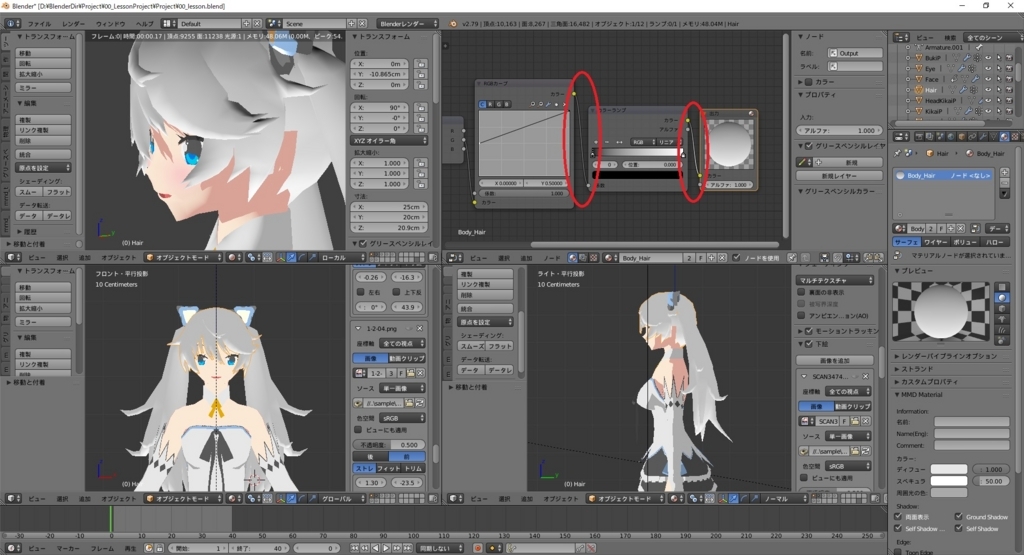Enable the 左右 flip checkbox
Image resolution: width=1024 pixels, height=555 pixels.
(x=360, y=292)
